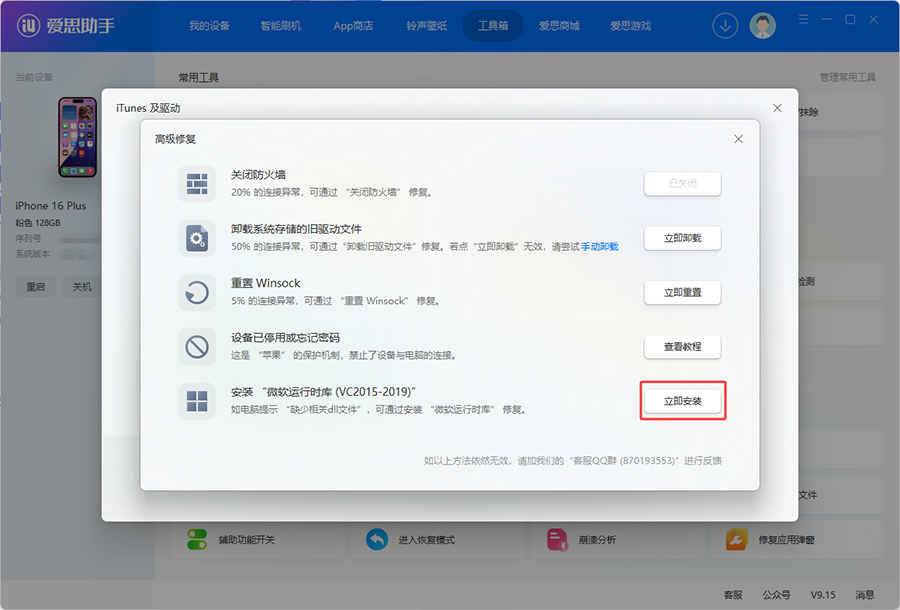Click the 常用工具 section heading

pyautogui.click(x=199, y=77)
